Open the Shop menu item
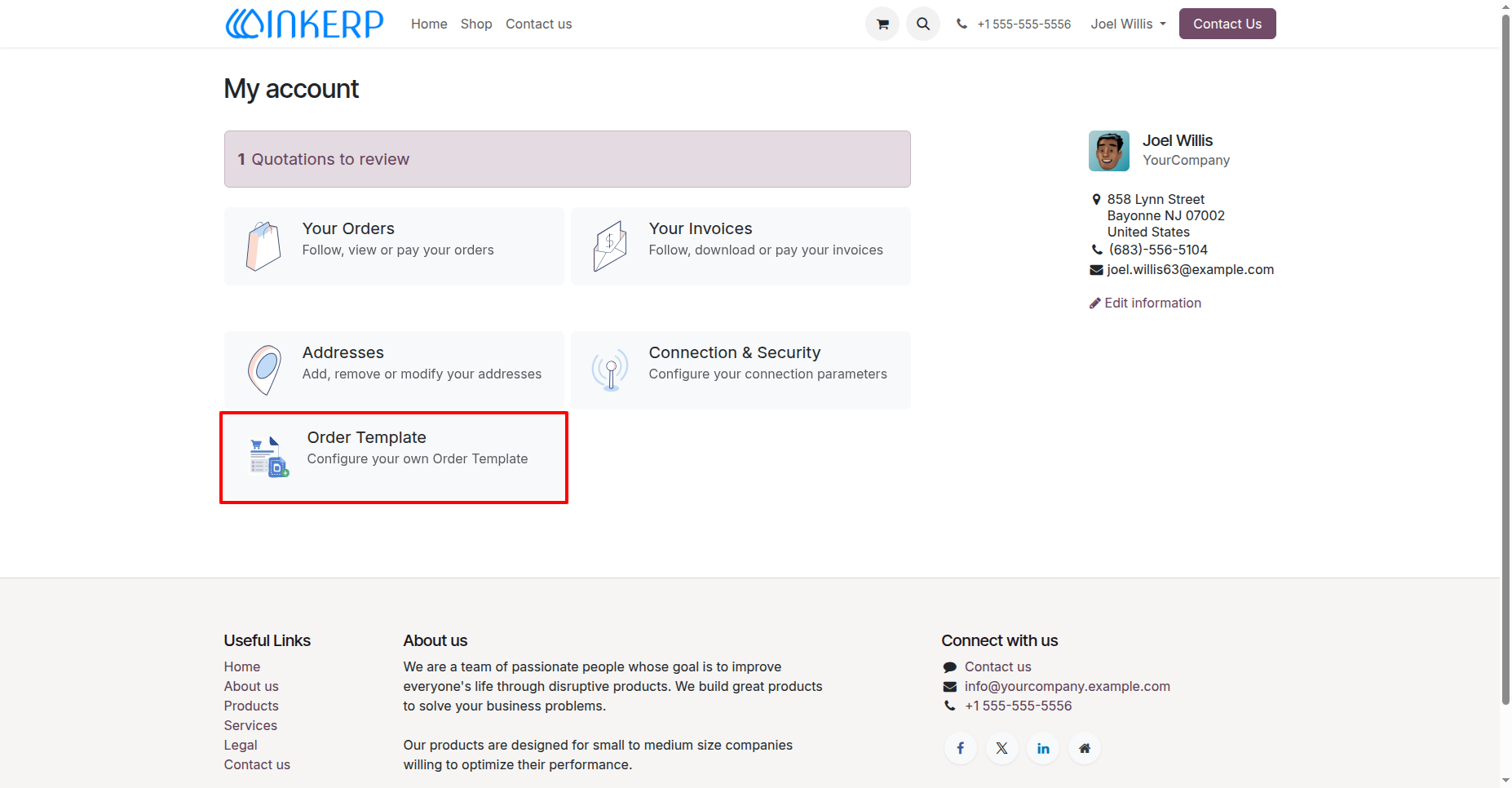The height and width of the screenshot is (788, 1512). click(476, 24)
